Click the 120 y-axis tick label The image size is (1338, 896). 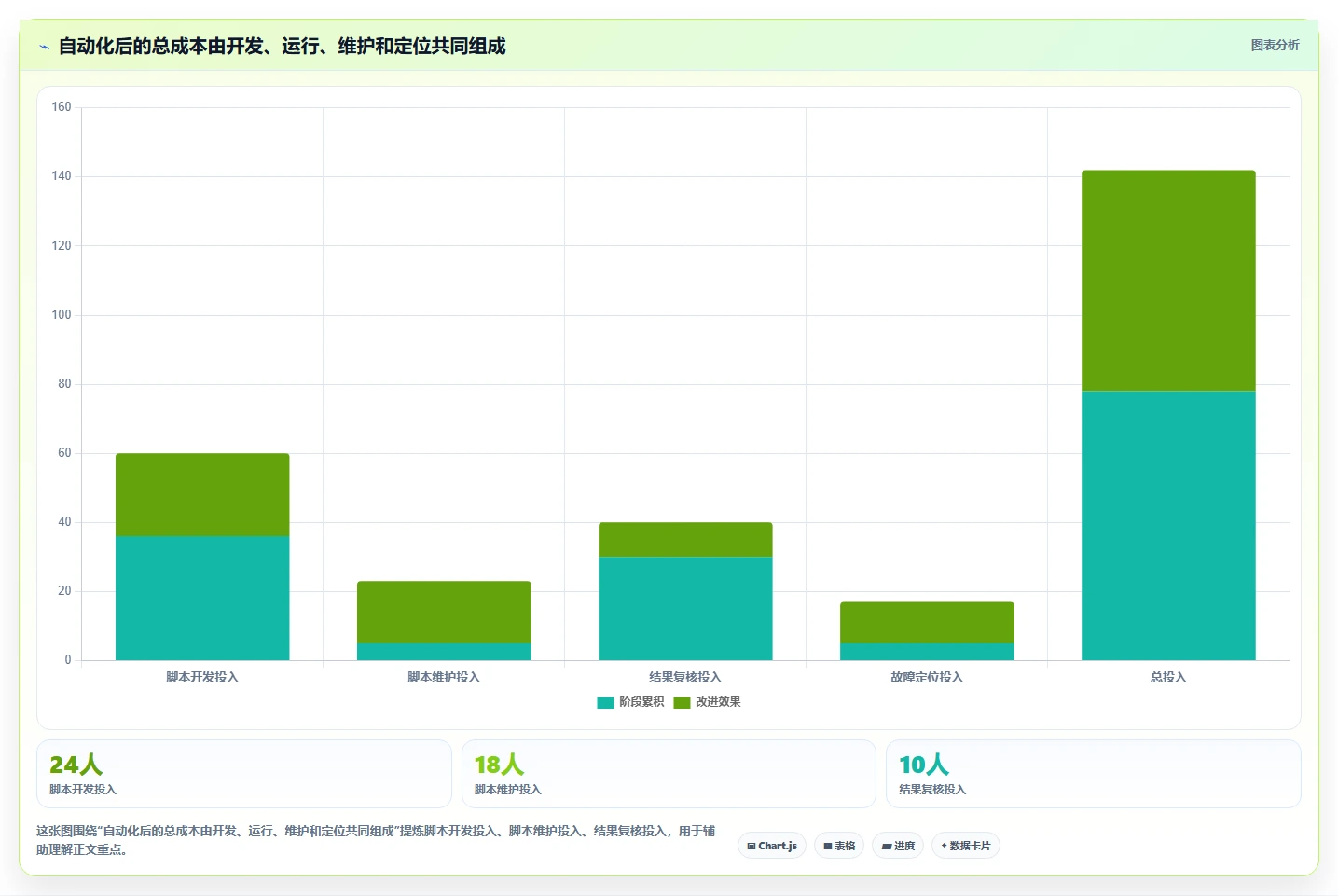62,246
